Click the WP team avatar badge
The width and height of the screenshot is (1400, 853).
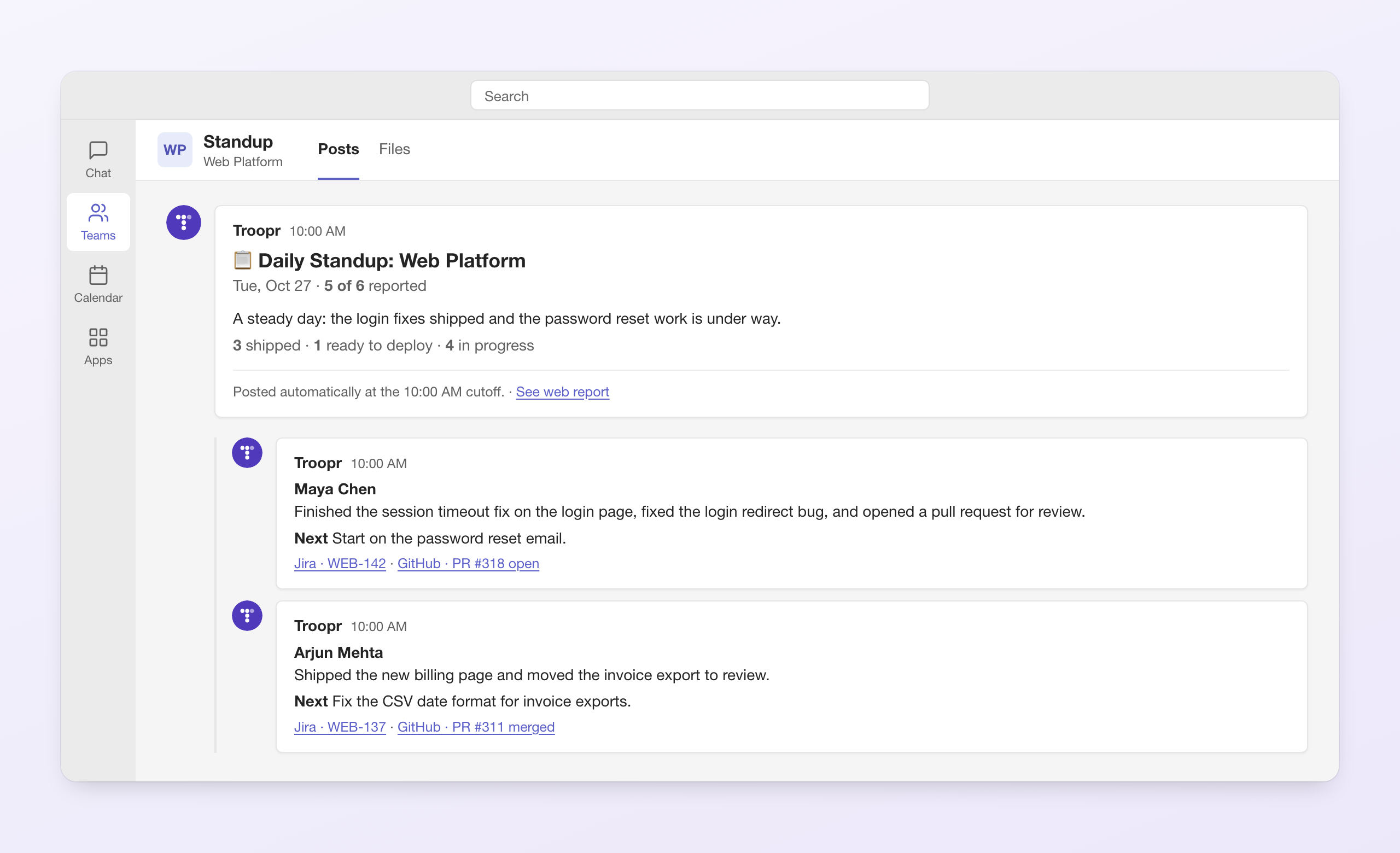point(174,150)
